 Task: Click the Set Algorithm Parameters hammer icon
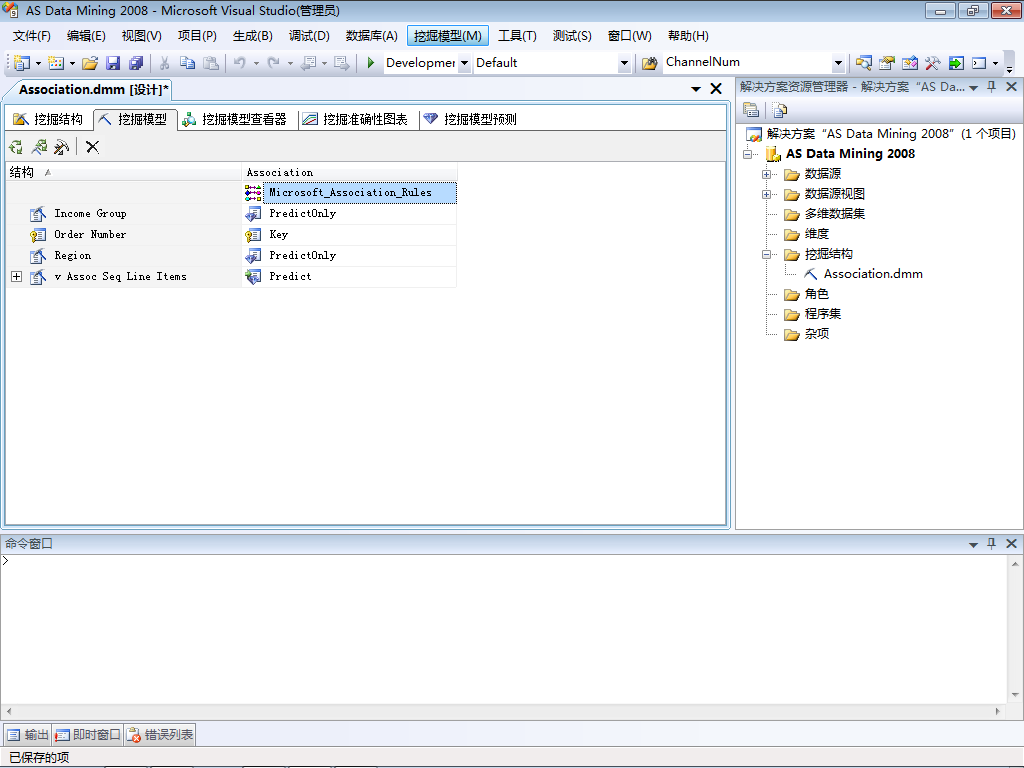pos(61,147)
